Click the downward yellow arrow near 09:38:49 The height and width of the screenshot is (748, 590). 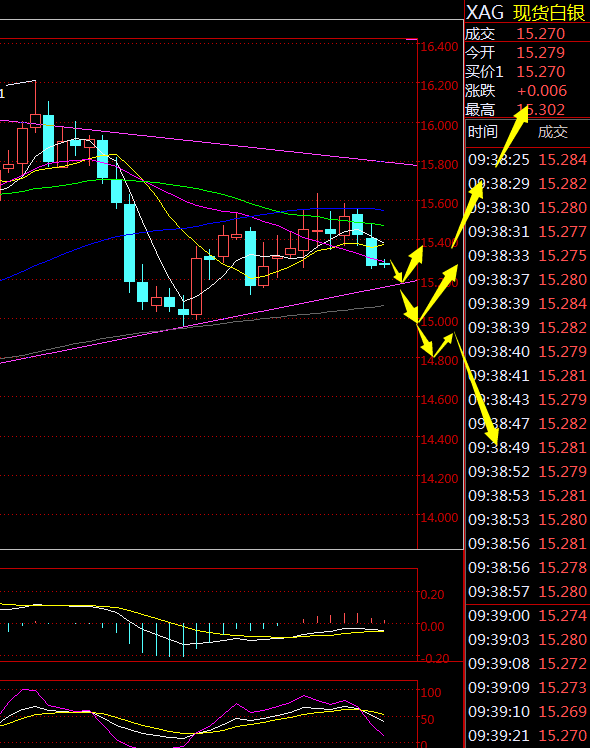476,389
